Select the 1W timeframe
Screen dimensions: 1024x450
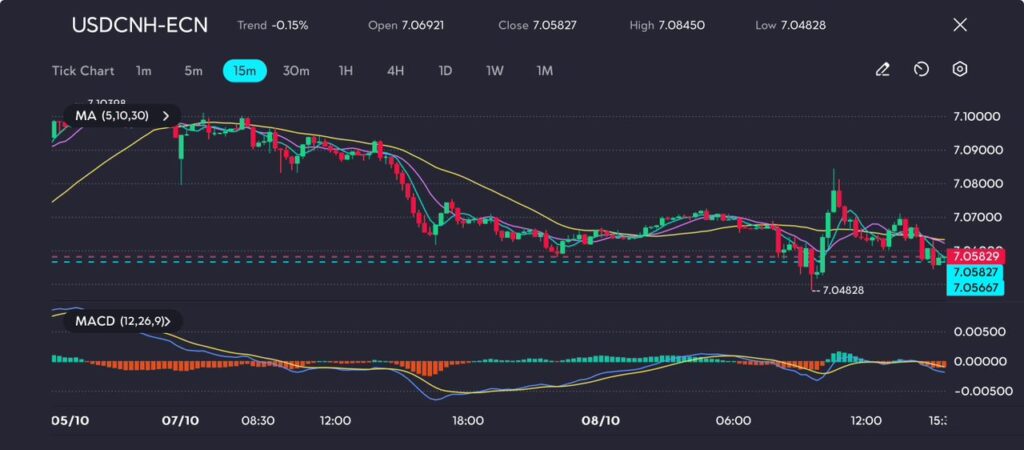[x=495, y=71]
